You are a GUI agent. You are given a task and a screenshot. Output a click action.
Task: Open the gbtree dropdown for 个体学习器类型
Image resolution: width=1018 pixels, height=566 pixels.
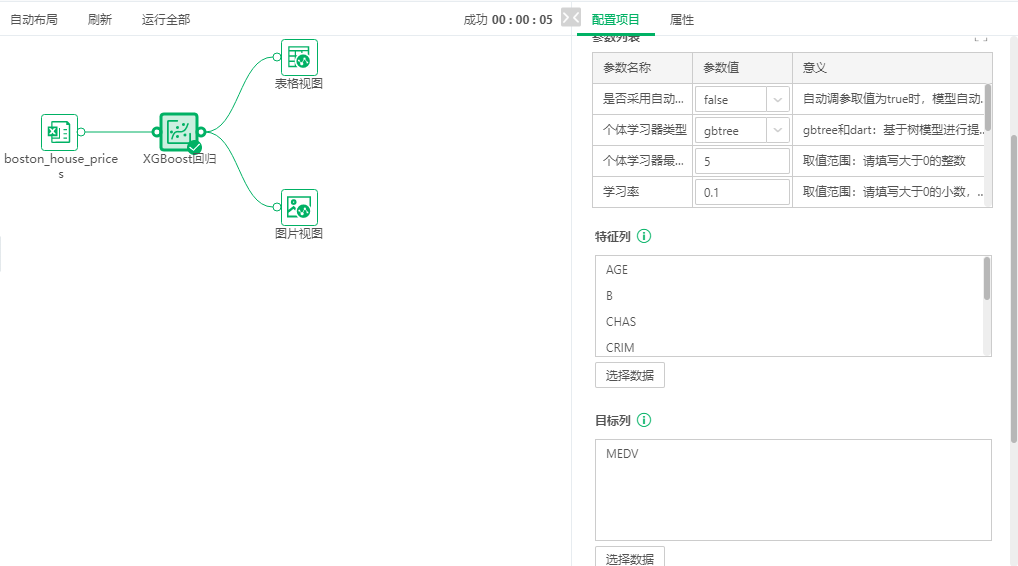(742, 130)
